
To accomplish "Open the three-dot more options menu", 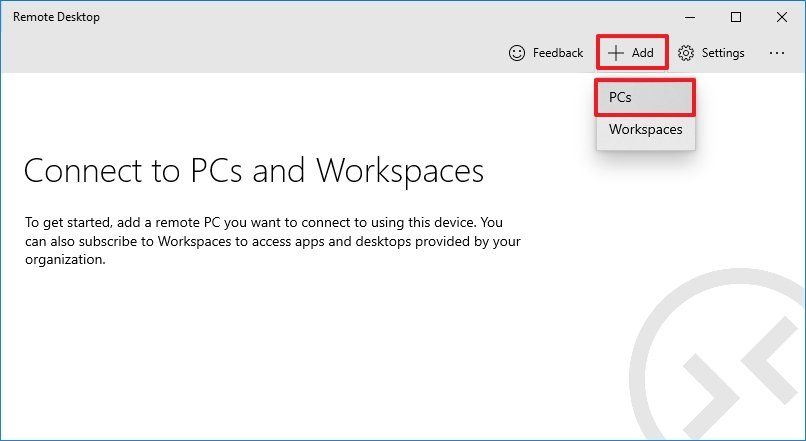I will 777,53.
